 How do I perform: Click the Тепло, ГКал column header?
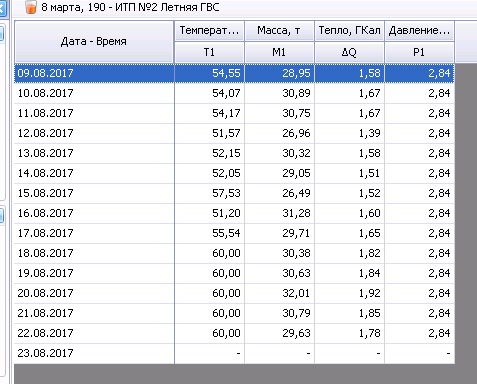pos(349,31)
